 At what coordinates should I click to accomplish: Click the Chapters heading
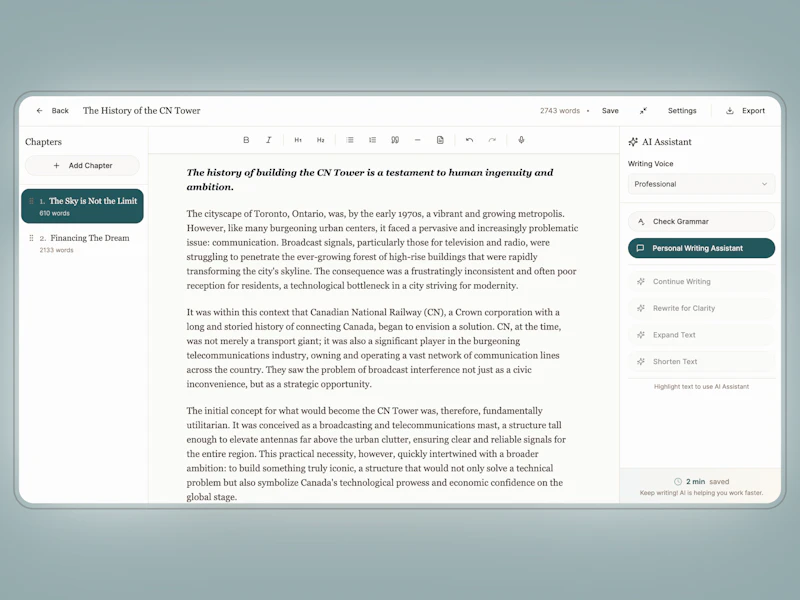coord(43,142)
